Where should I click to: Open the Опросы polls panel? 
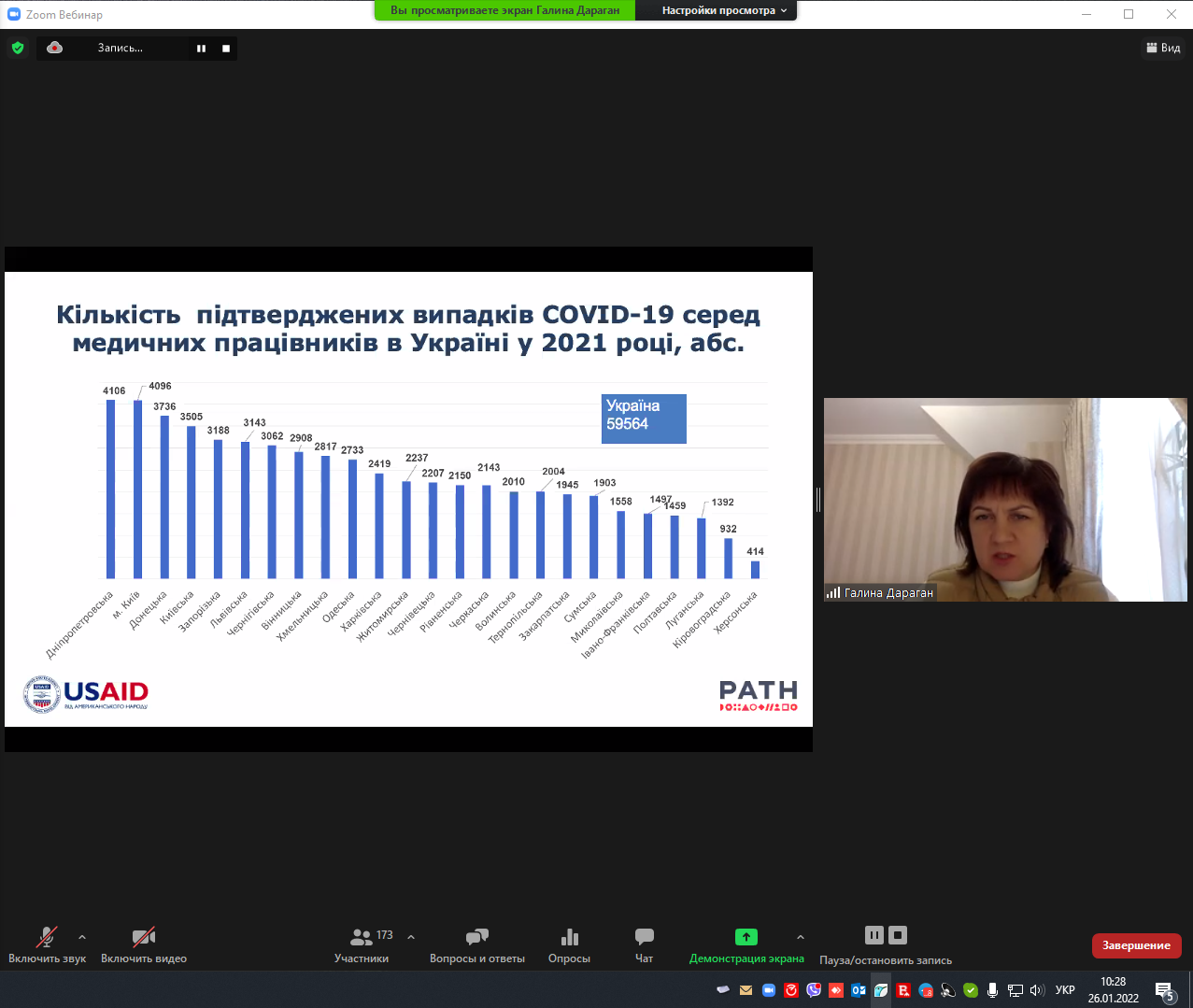569,944
